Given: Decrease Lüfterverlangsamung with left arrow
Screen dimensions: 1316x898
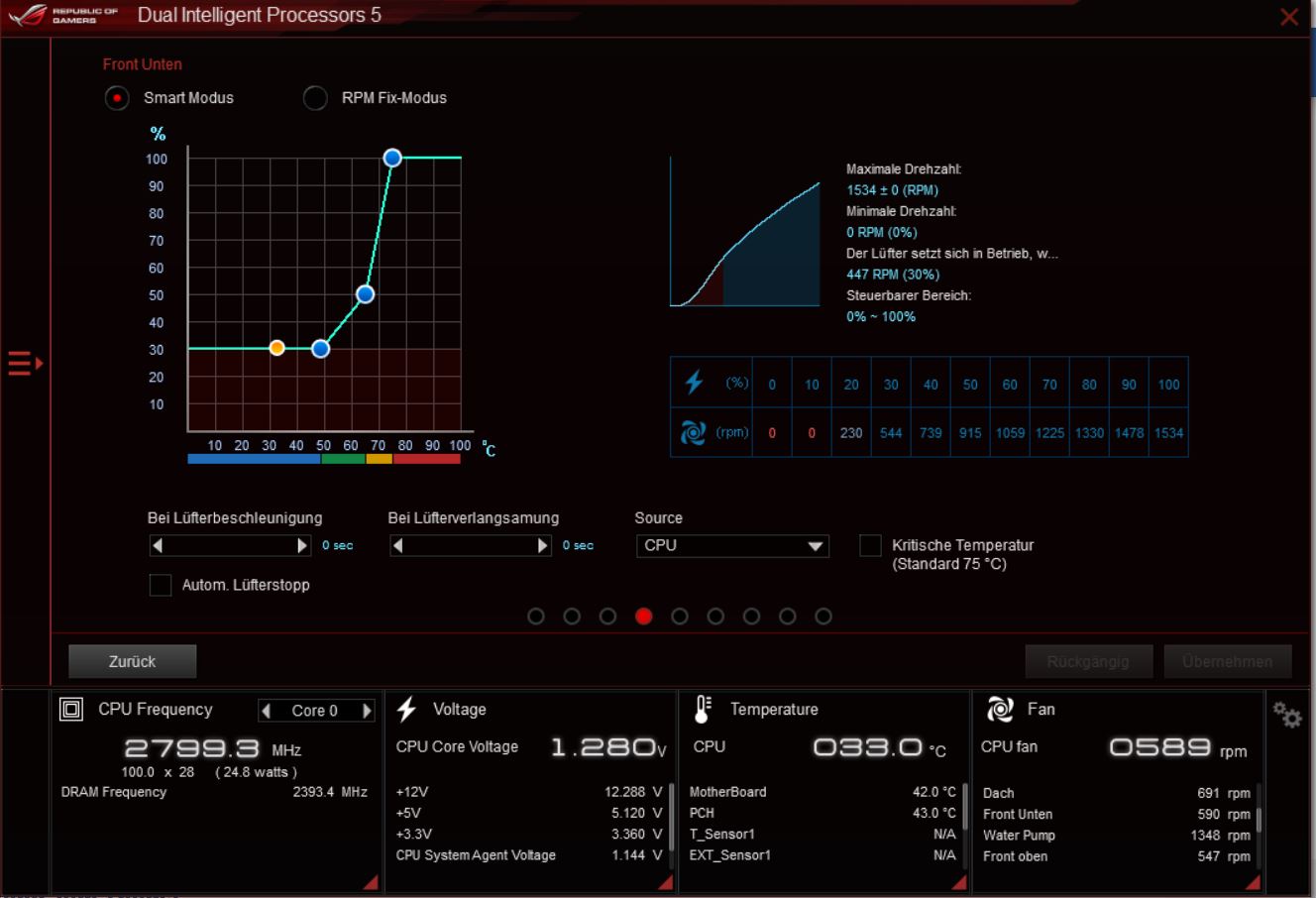Looking at the screenshot, I should [x=397, y=545].
